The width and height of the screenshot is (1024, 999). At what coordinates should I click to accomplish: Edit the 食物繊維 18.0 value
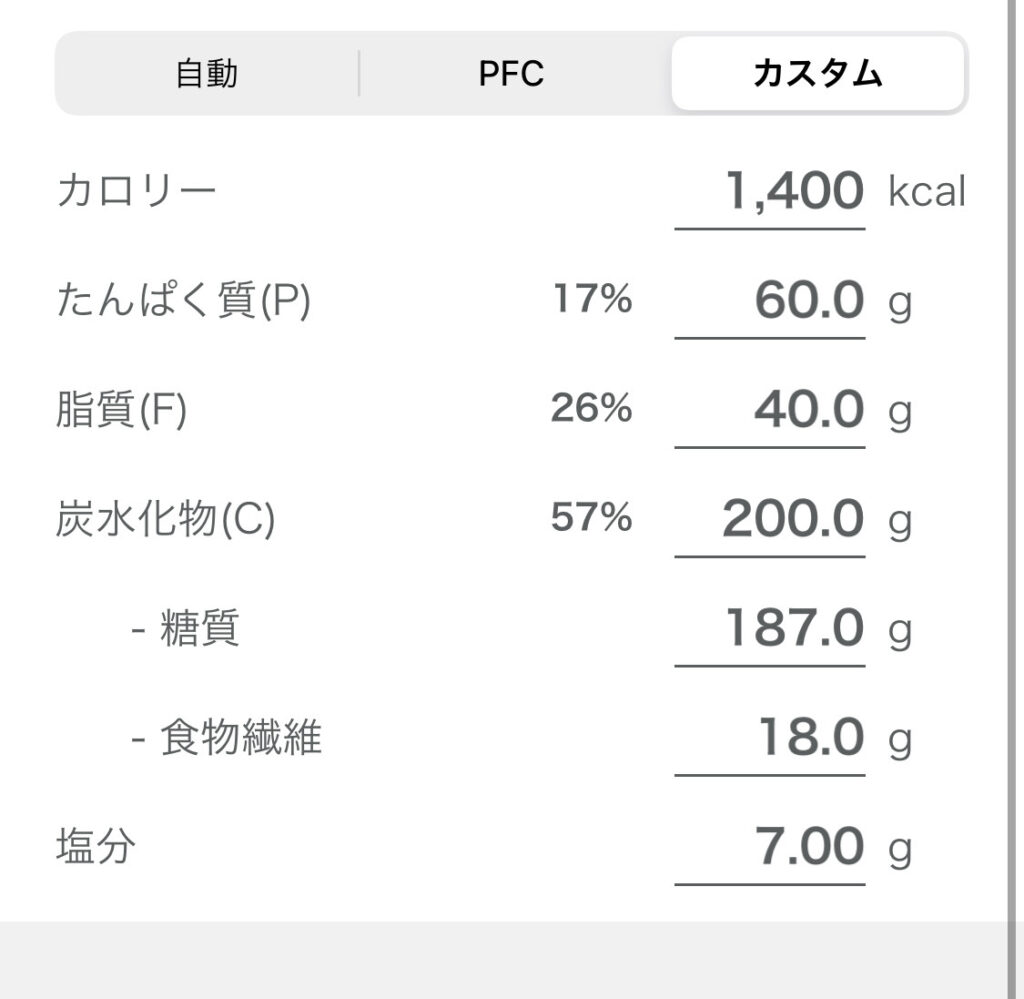[769, 738]
